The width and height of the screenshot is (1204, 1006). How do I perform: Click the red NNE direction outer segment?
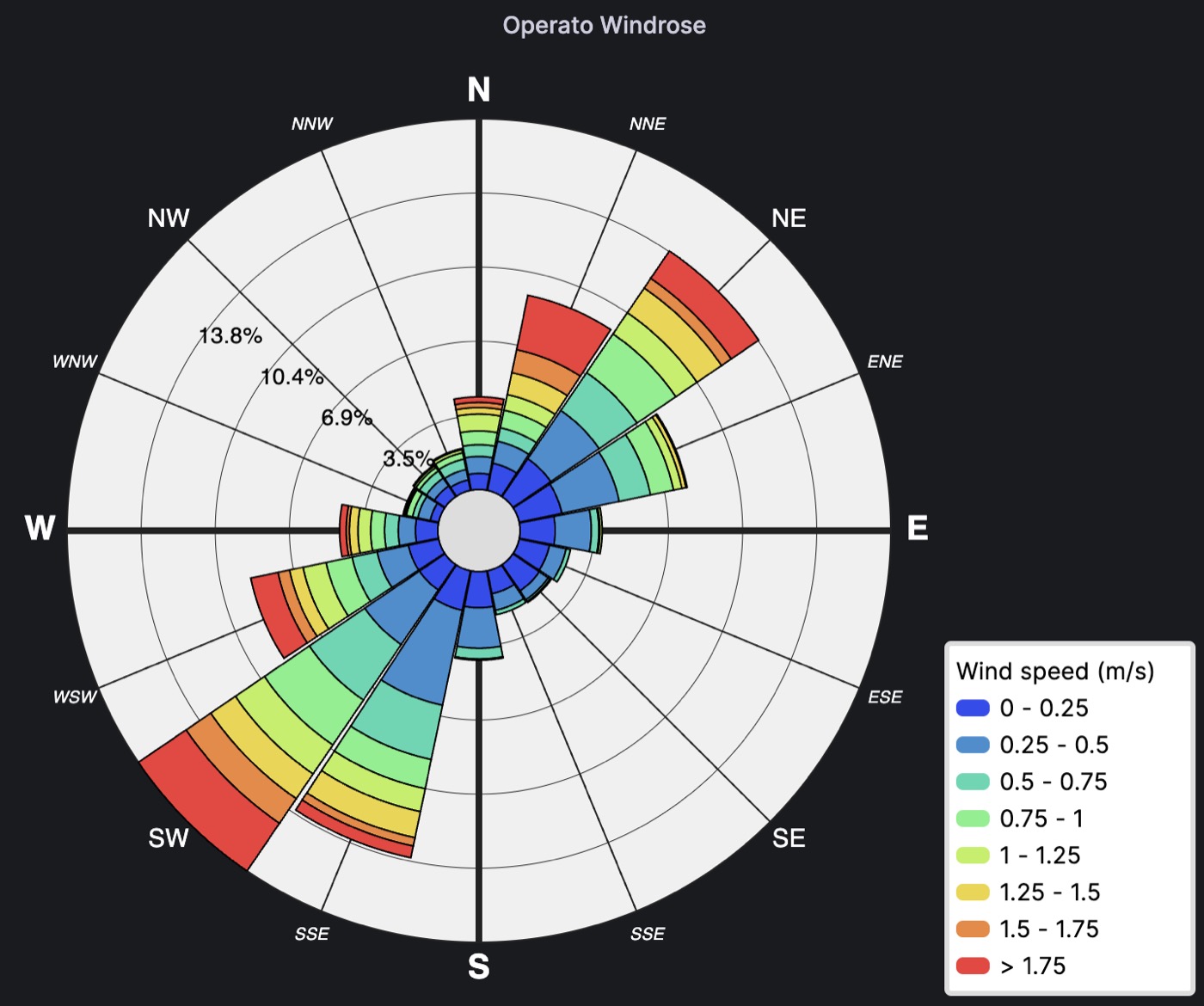(563, 328)
